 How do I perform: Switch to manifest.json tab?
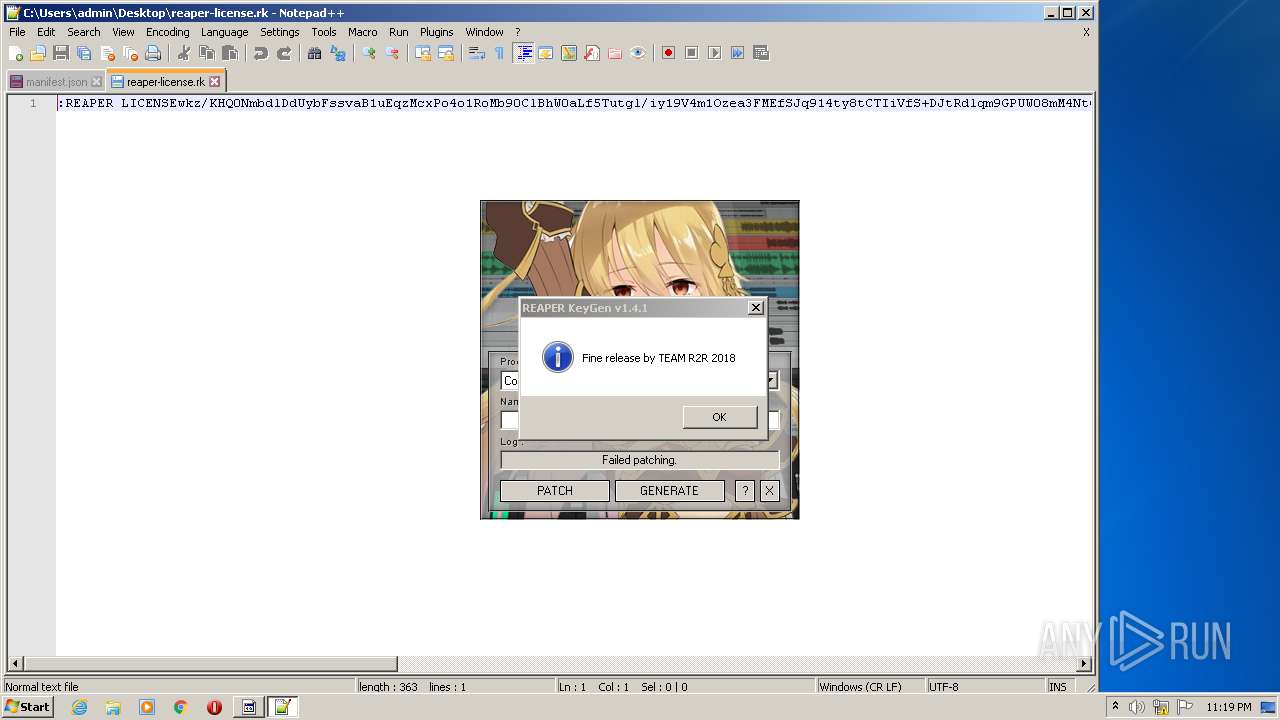[55, 82]
